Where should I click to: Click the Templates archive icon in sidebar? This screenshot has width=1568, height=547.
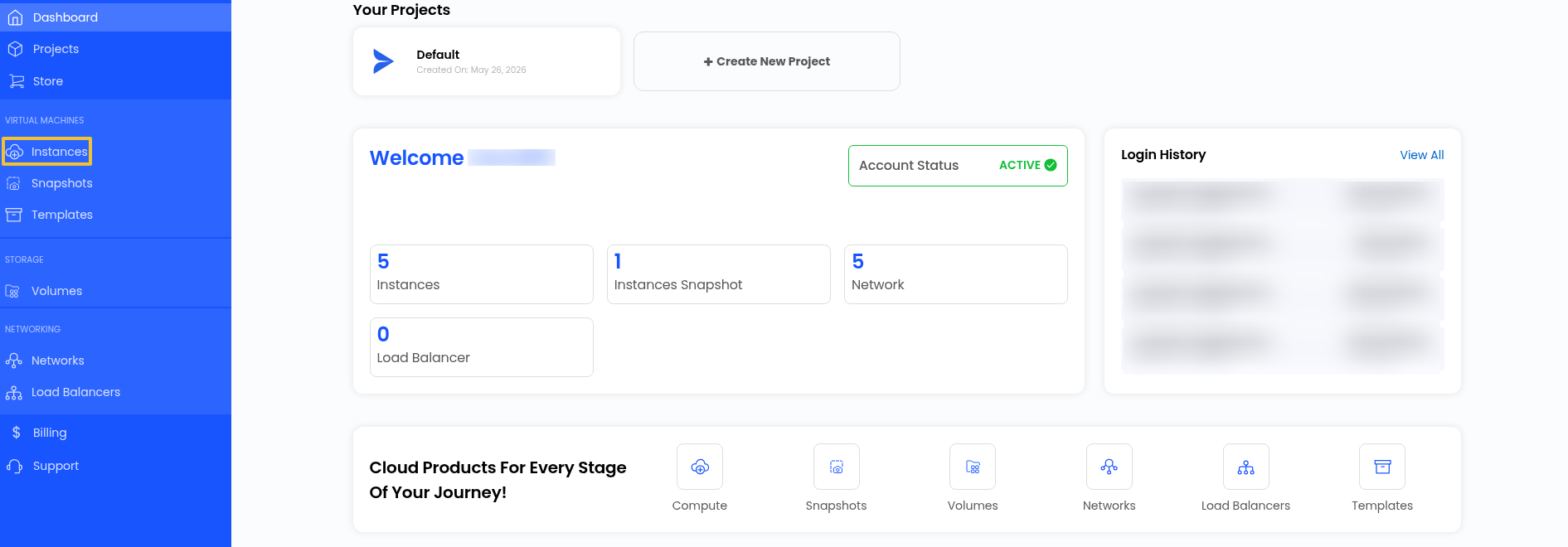(13, 215)
